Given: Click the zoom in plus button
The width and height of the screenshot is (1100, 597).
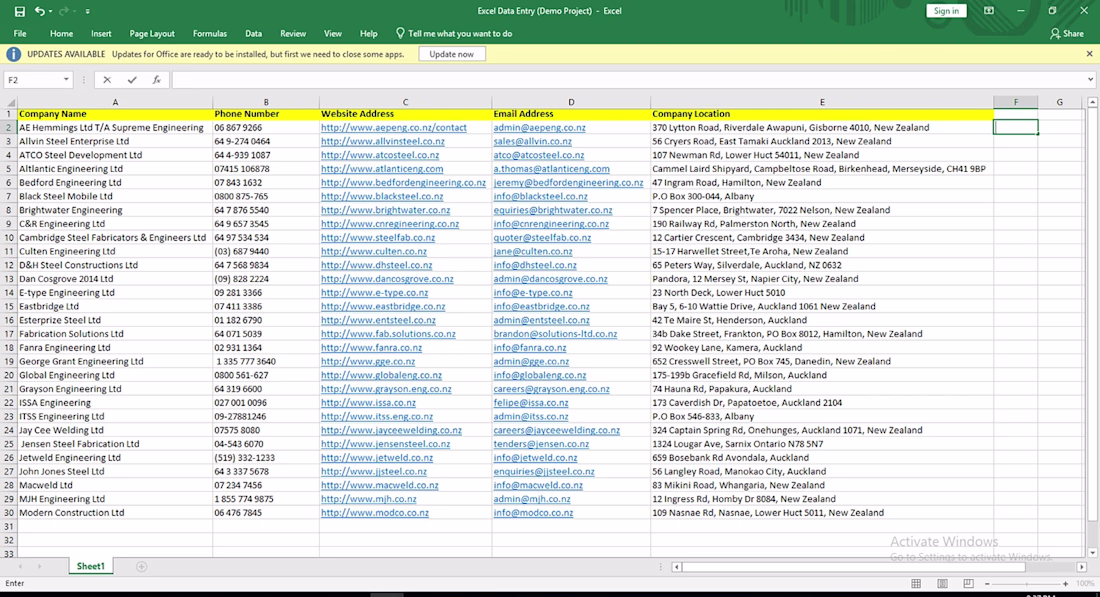Looking at the screenshot, I should tap(1066, 584).
